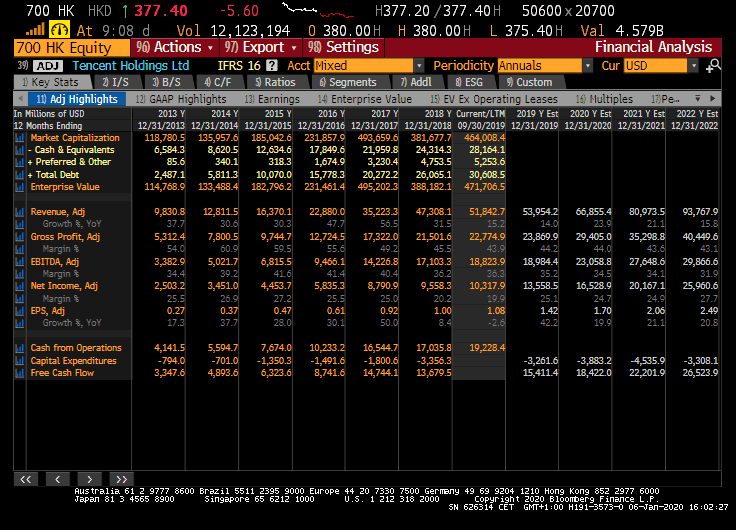Go to previous page with single-left arrow
736x530 pixels.
point(58,479)
